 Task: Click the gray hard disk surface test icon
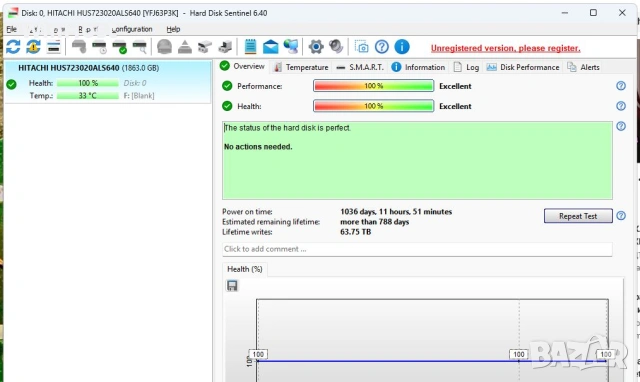[x=79, y=47]
